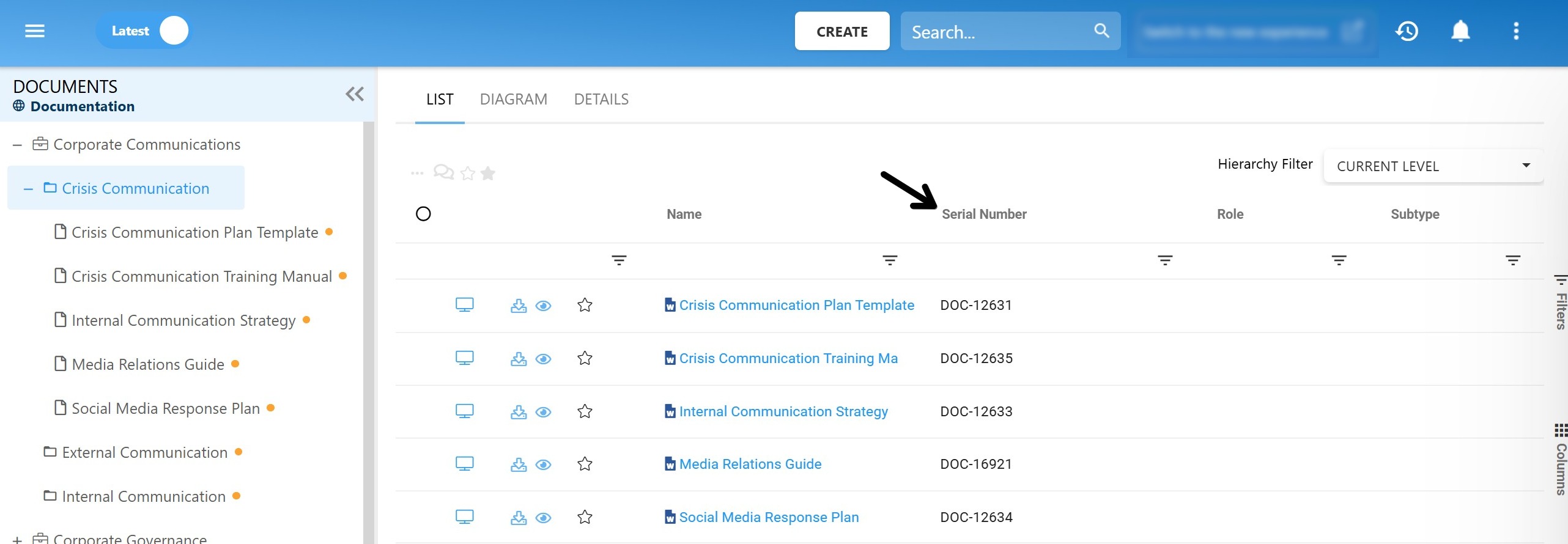
Task: Collapse the Corporate Communications tree node
Action: (x=18, y=145)
